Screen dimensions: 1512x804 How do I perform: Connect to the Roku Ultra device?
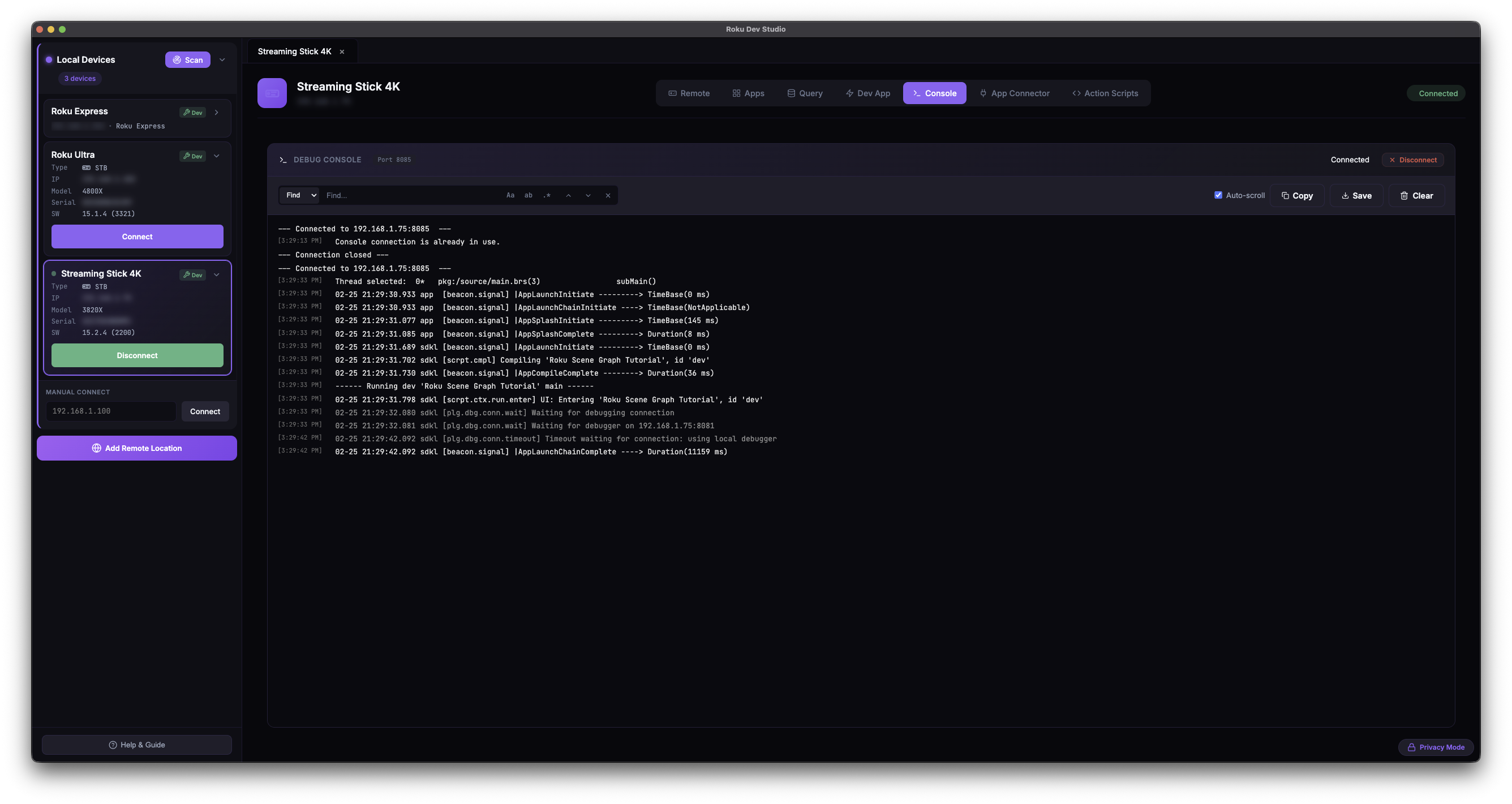138,237
